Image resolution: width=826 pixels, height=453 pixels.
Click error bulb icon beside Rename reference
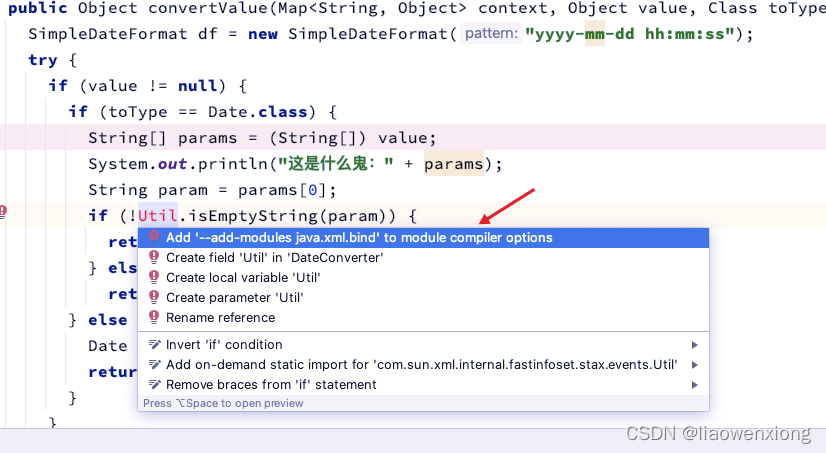click(x=154, y=317)
